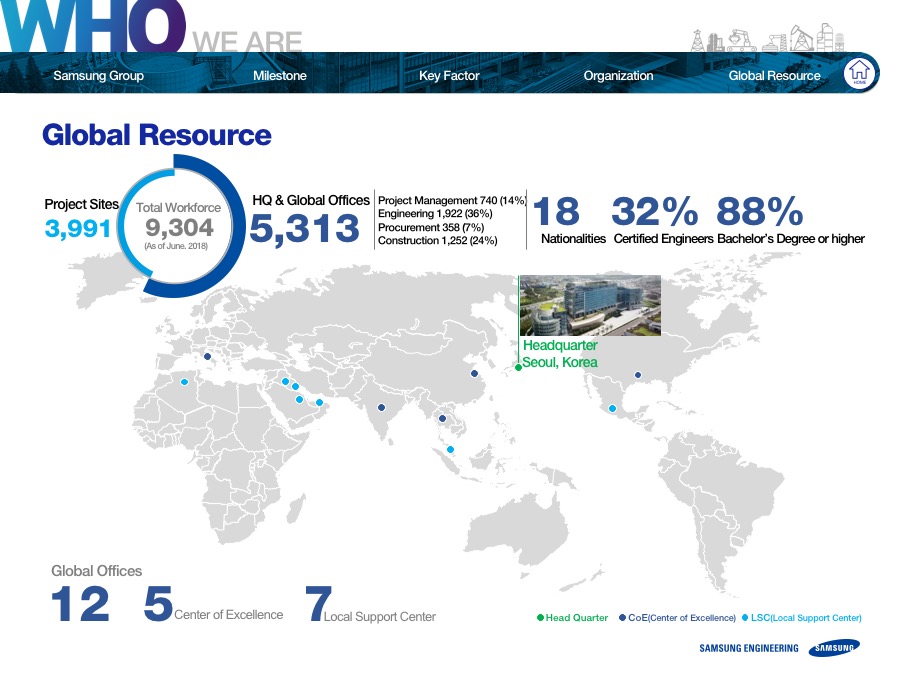Click the Global Offices number 12

[x=80, y=604]
